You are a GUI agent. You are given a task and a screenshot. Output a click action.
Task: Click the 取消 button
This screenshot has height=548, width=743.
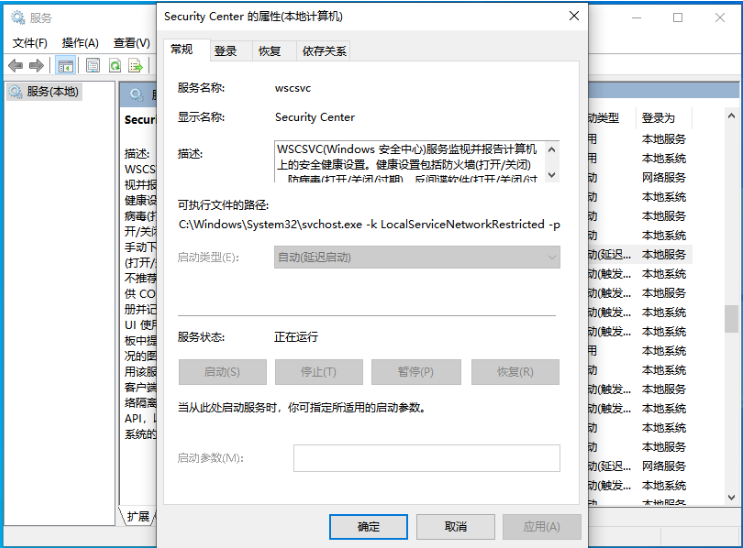click(455, 526)
